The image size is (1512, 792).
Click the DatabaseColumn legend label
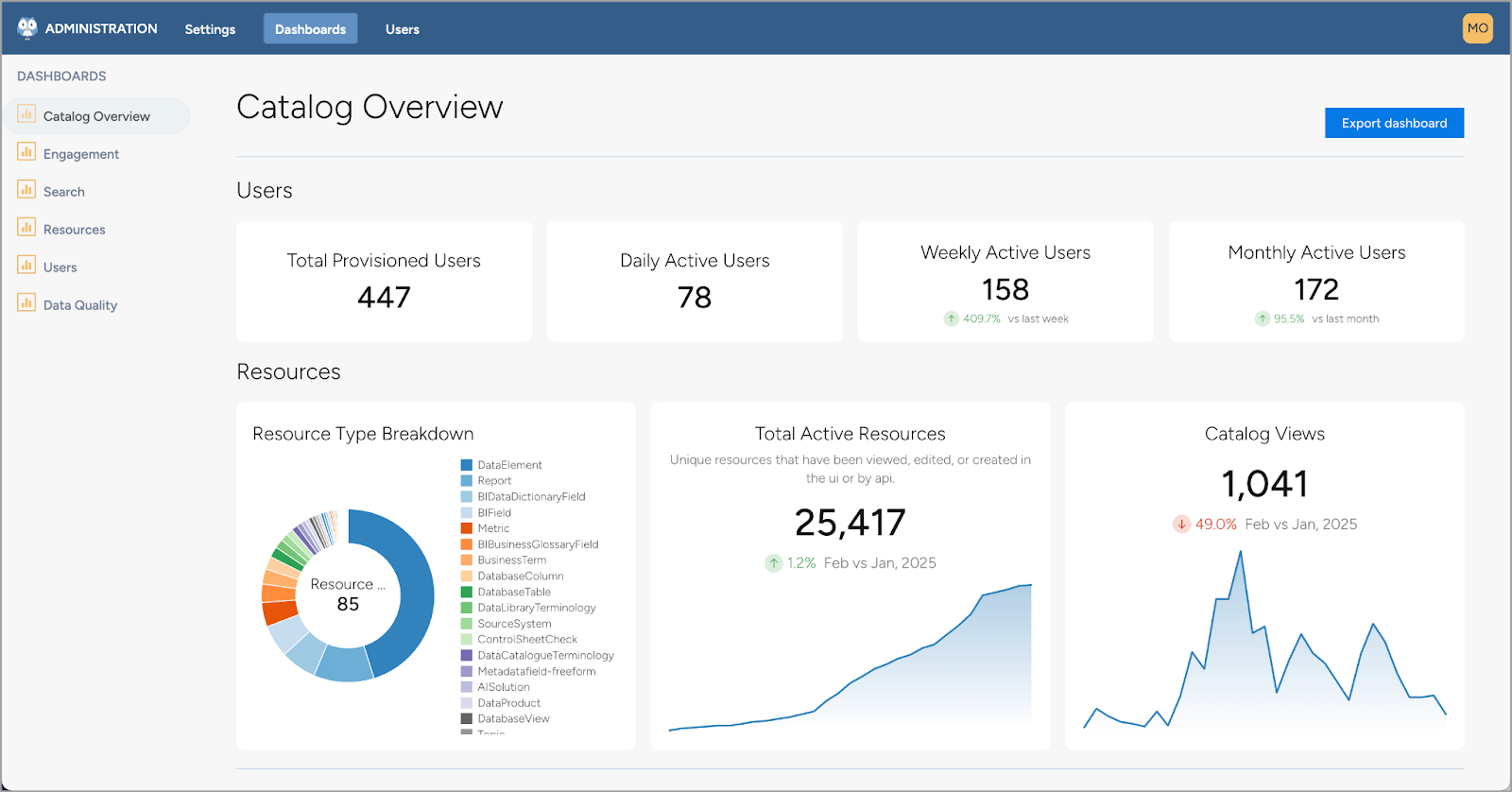point(521,576)
